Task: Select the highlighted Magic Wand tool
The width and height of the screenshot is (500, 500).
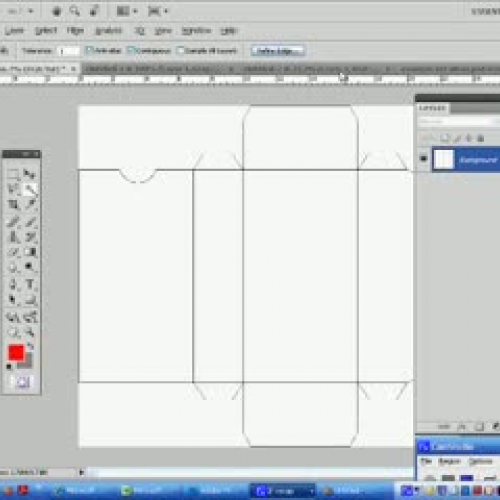Action: (x=30, y=189)
